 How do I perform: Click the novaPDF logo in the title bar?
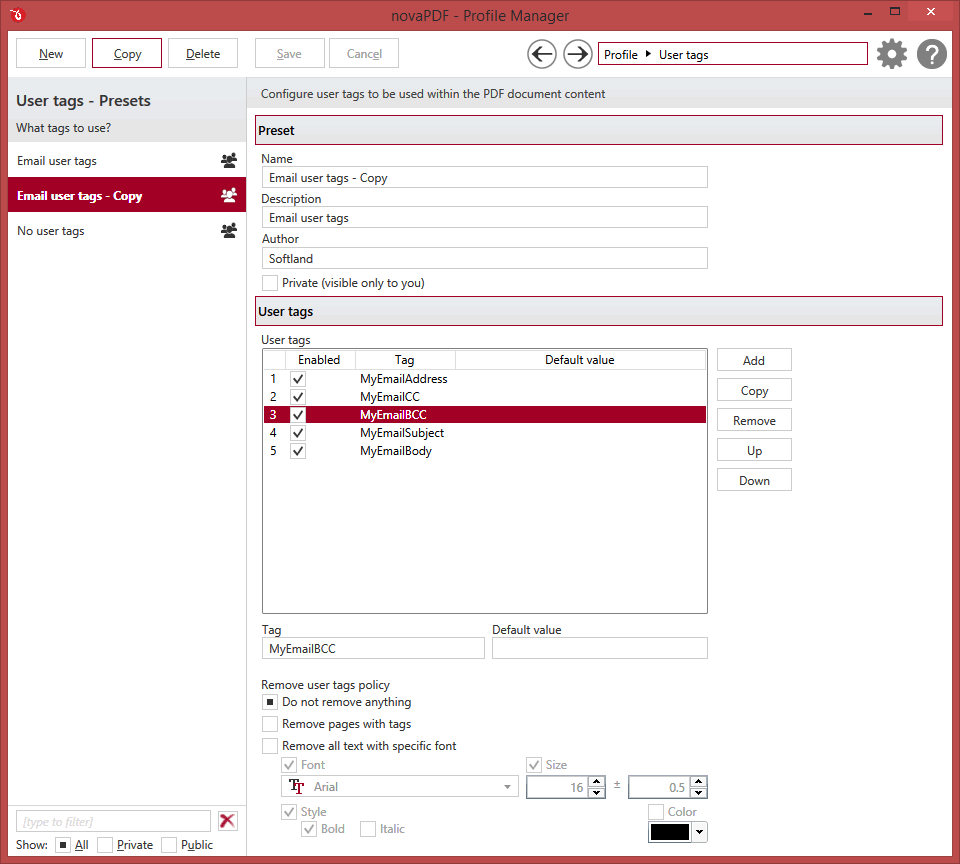[x=17, y=14]
